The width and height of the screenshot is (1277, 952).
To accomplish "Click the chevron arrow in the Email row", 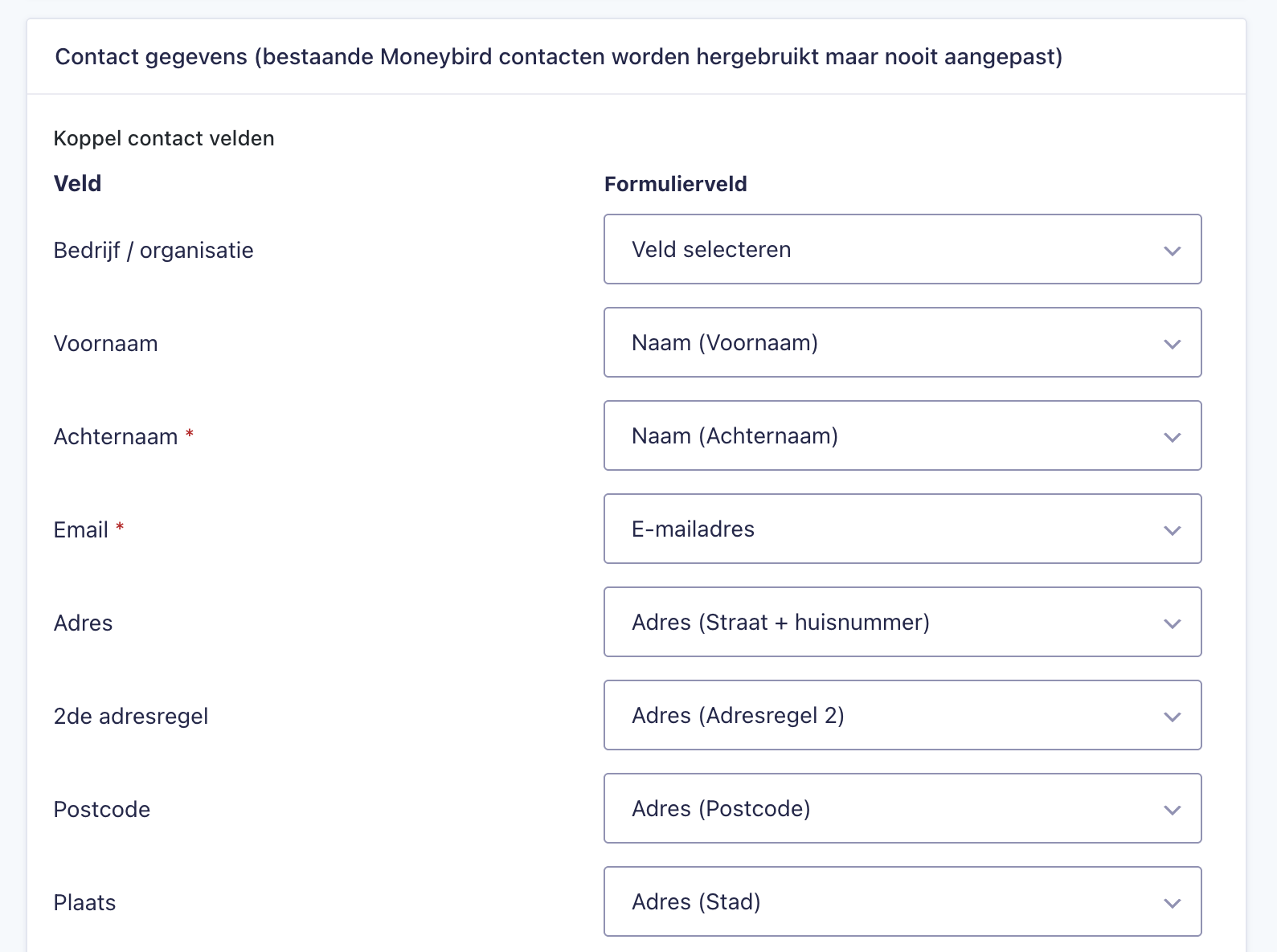I will 1172,530.
